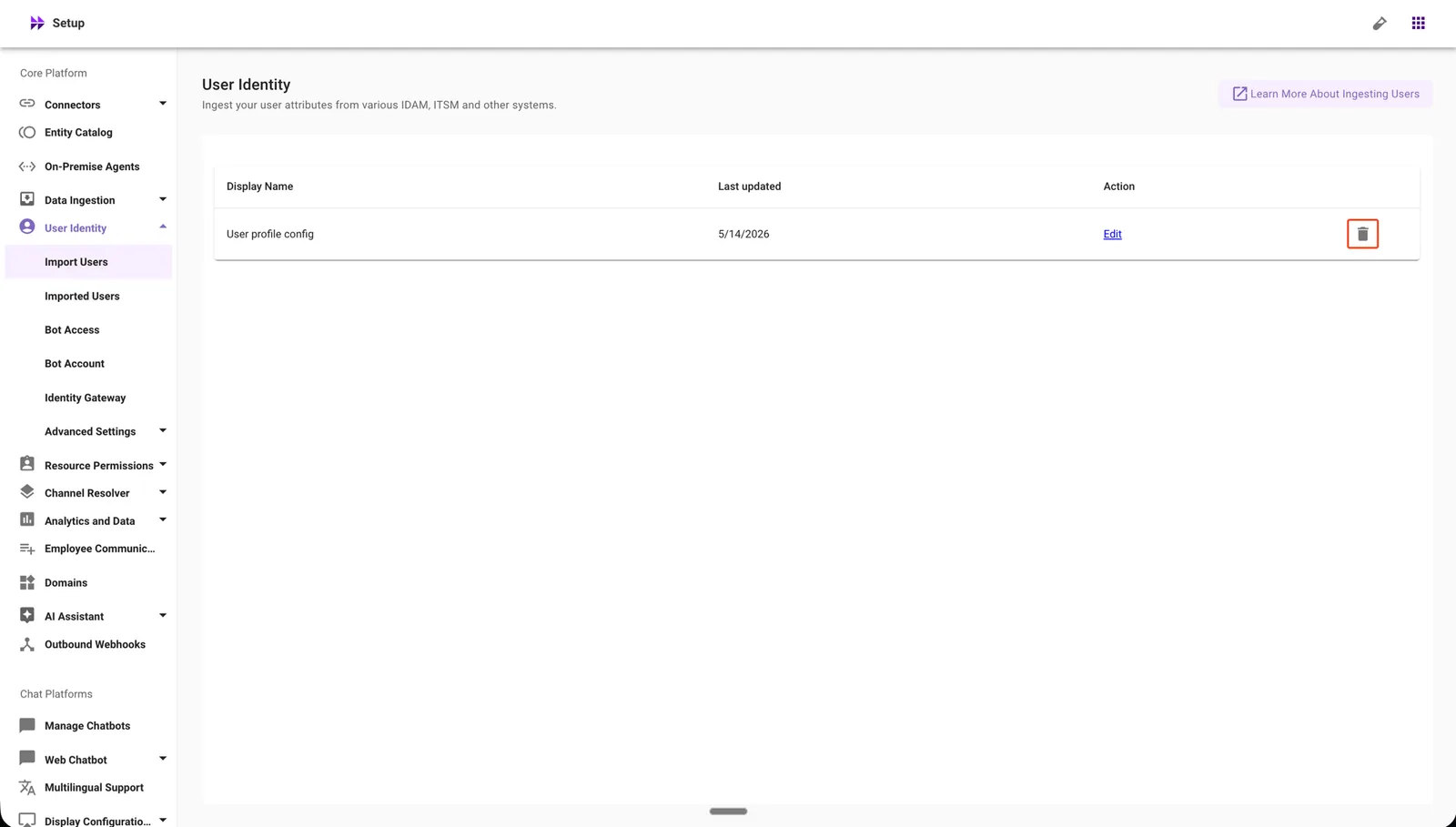Expand Channel Resolver arrow

[x=163, y=492]
